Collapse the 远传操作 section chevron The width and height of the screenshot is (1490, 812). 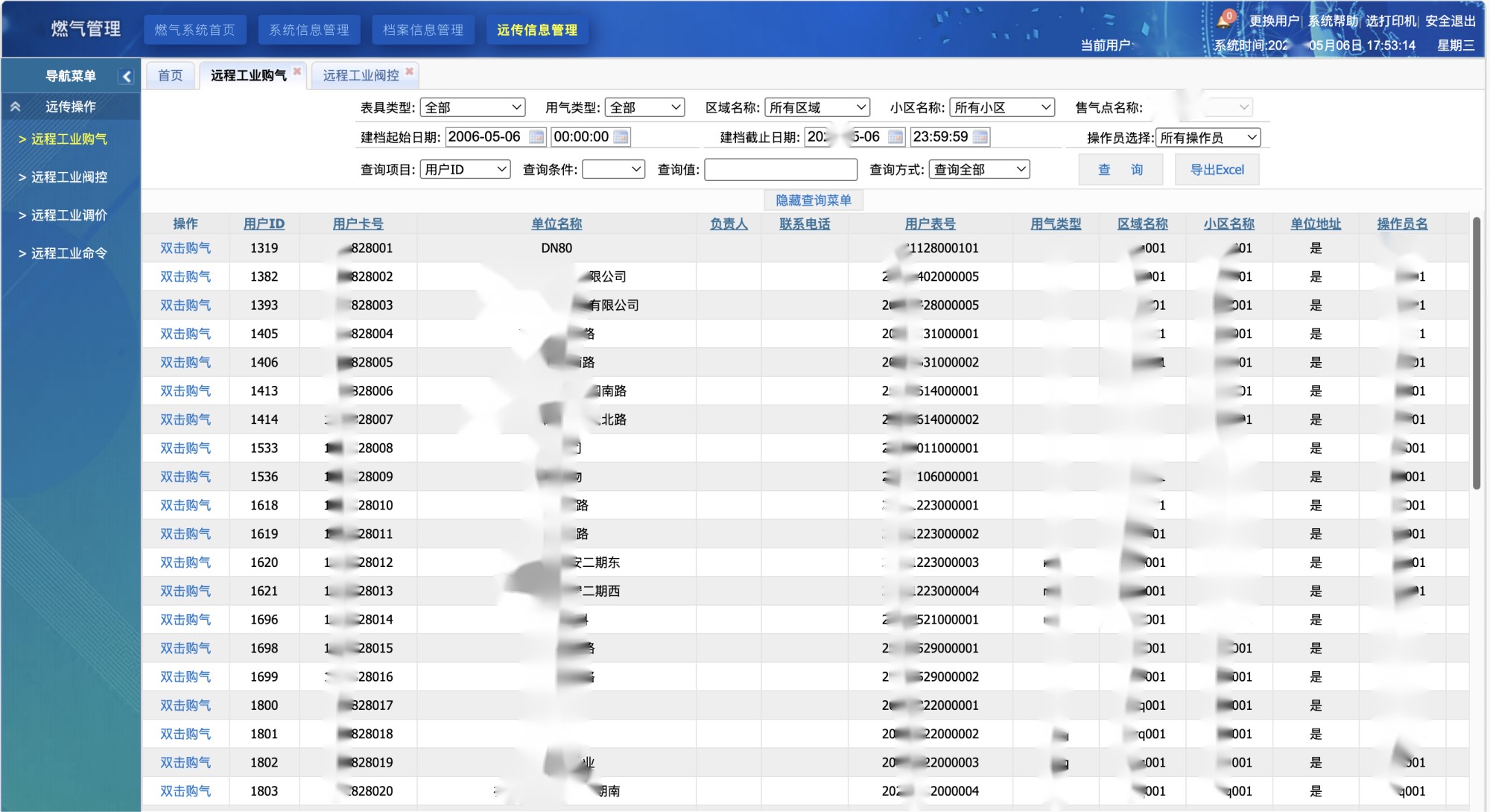tap(15, 107)
